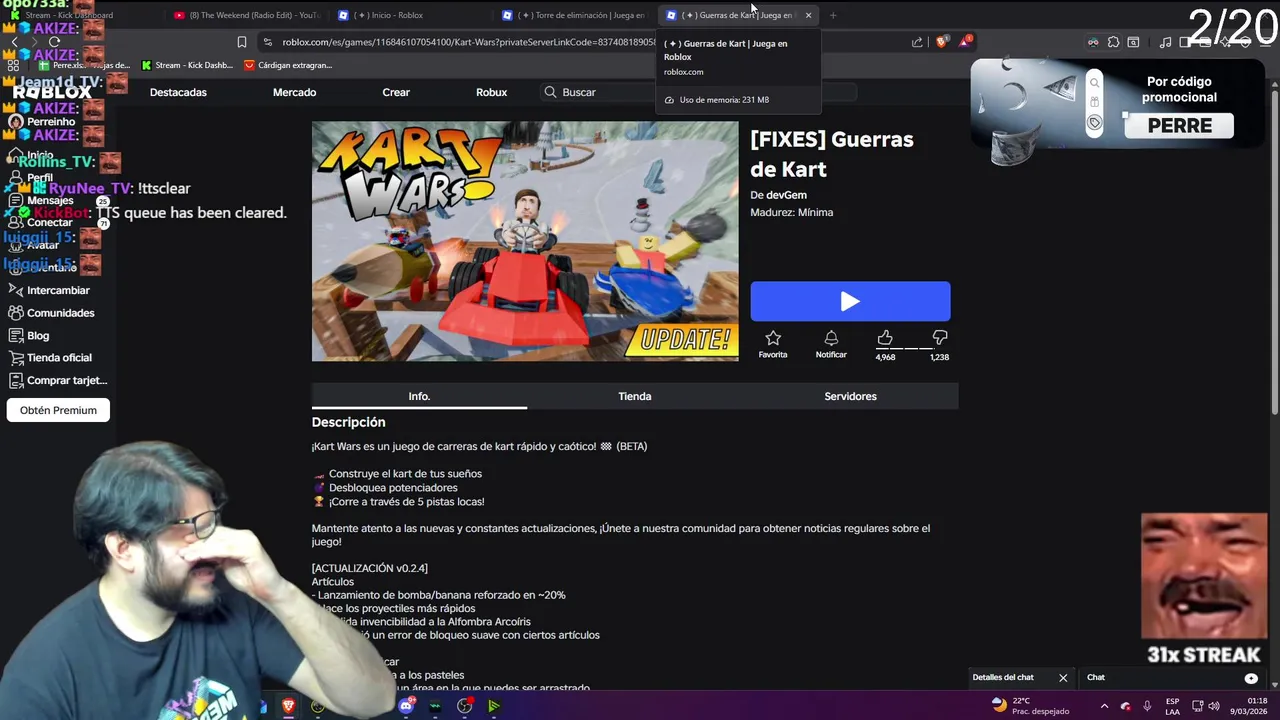Viewport: 1280px width, 720px height.
Task: Open the Brave Shields lion icon
Action: 941,42
